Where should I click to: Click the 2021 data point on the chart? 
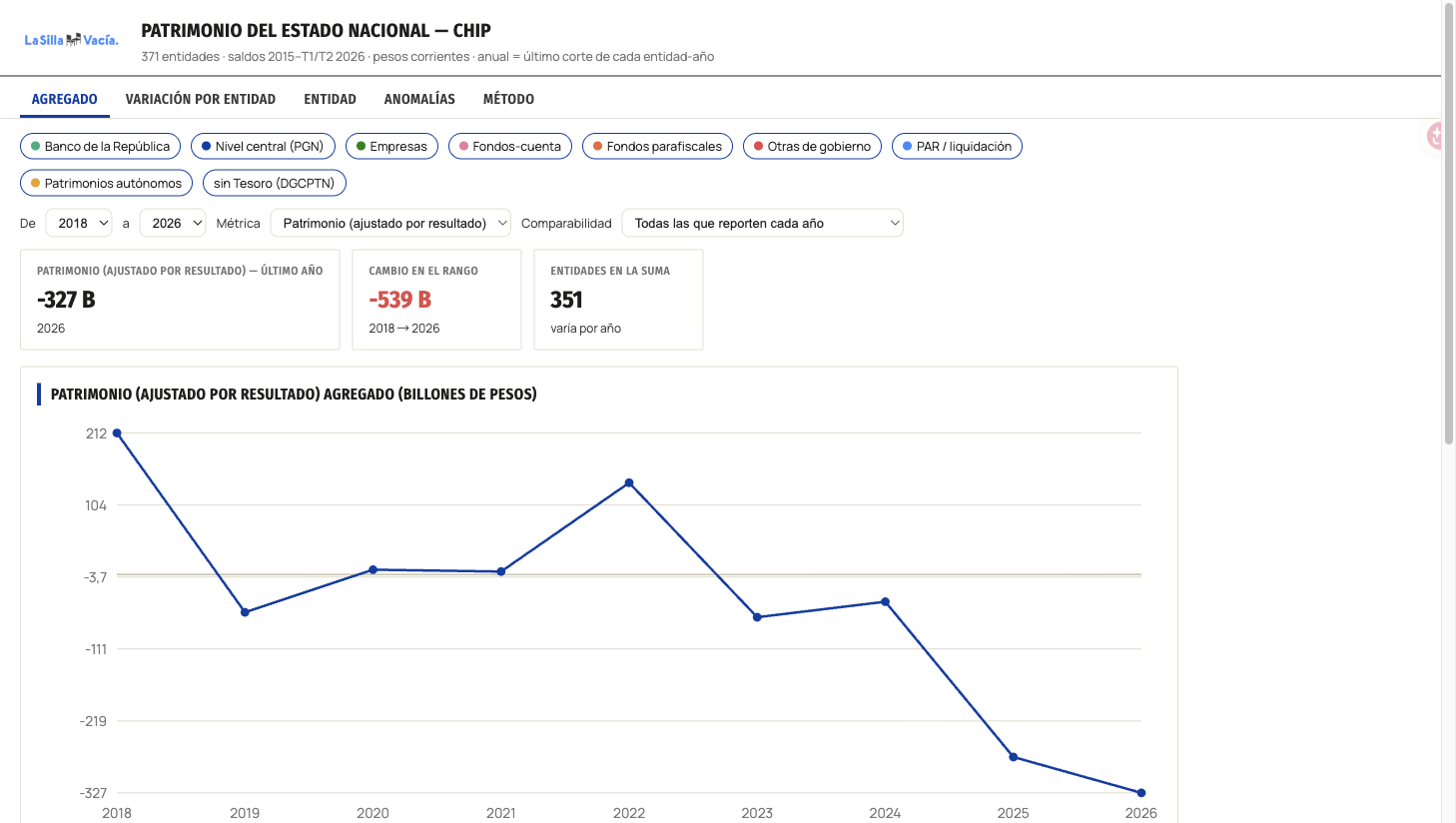point(501,572)
